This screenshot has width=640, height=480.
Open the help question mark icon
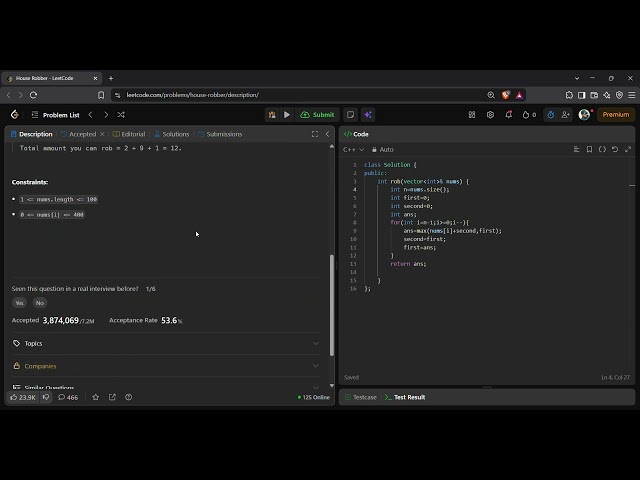click(129, 397)
